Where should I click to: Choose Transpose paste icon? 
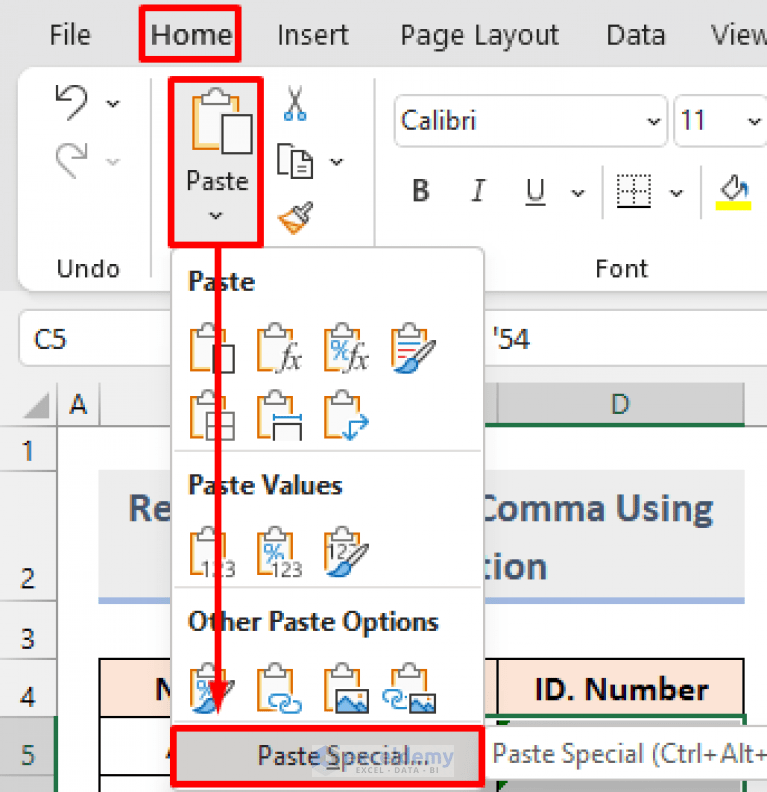(346, 415)
